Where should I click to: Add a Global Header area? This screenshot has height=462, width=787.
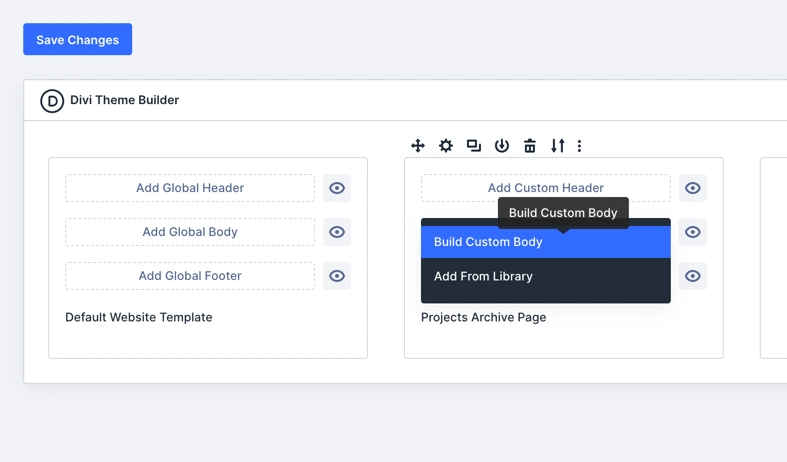(190, 188)
